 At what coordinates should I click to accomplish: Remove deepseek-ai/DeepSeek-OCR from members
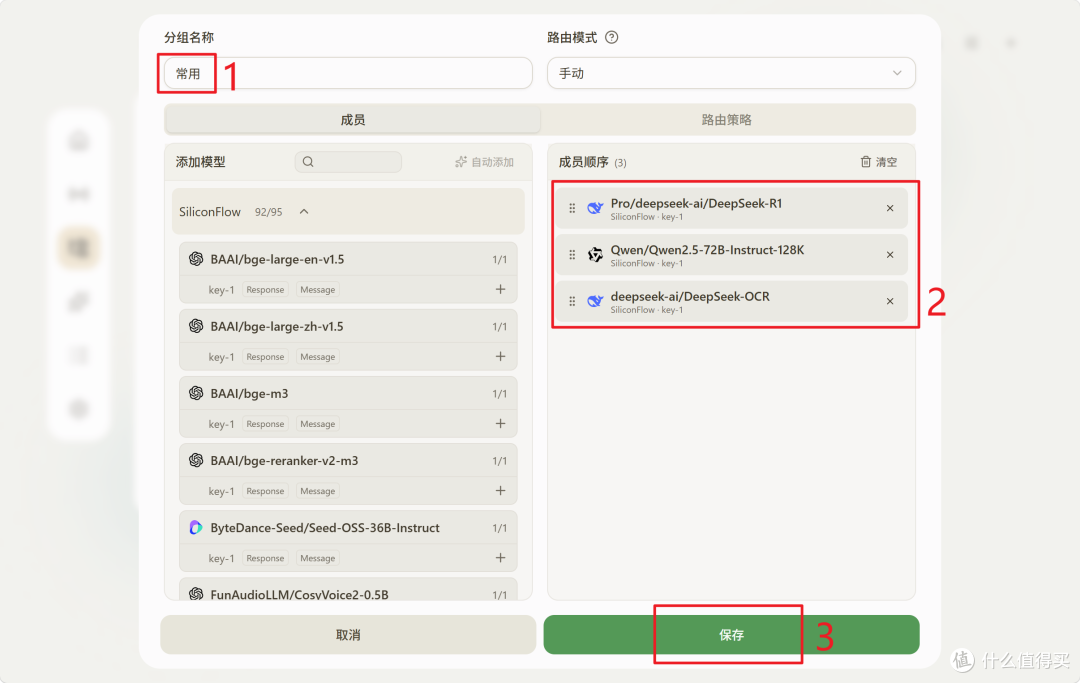(x=890, y=301)
